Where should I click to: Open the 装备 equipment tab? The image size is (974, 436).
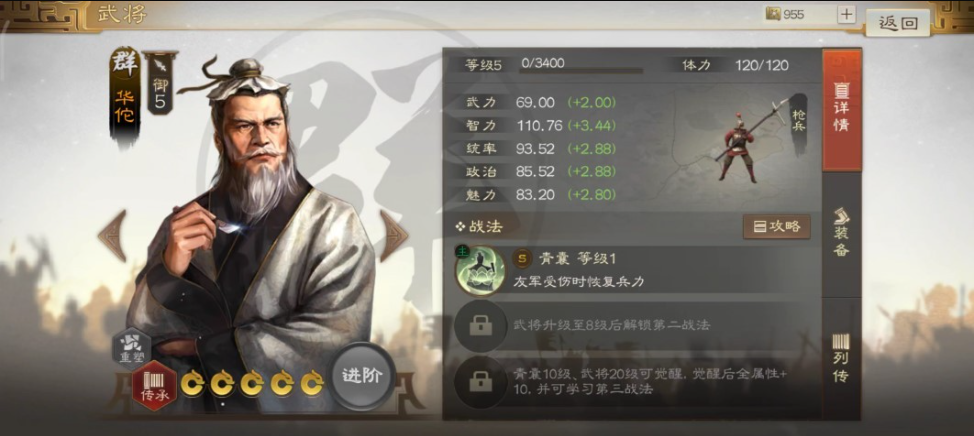842,233
